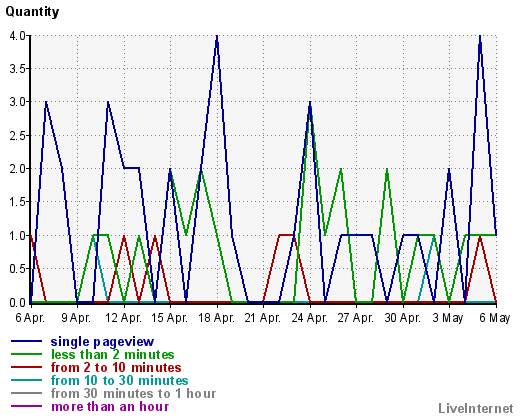The height and width of the screenshot is (418, 520).
Task: Click the red legend line swatch
Action: tap(27, 367)
